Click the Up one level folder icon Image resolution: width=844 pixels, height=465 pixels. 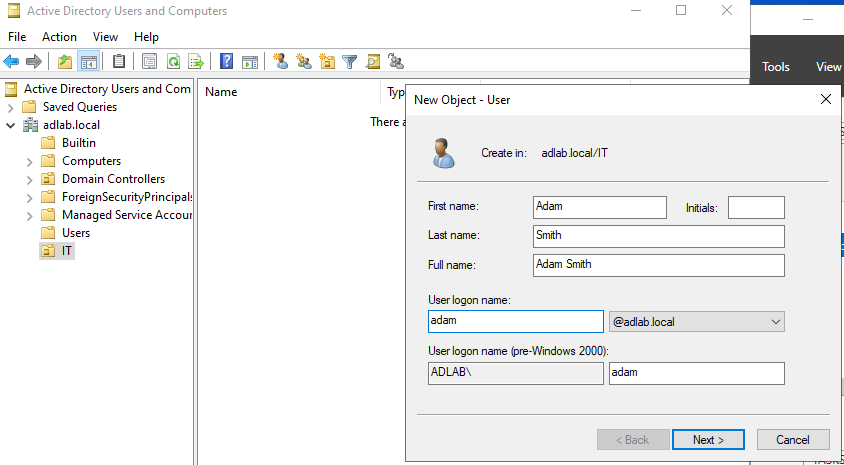[65, 61]
